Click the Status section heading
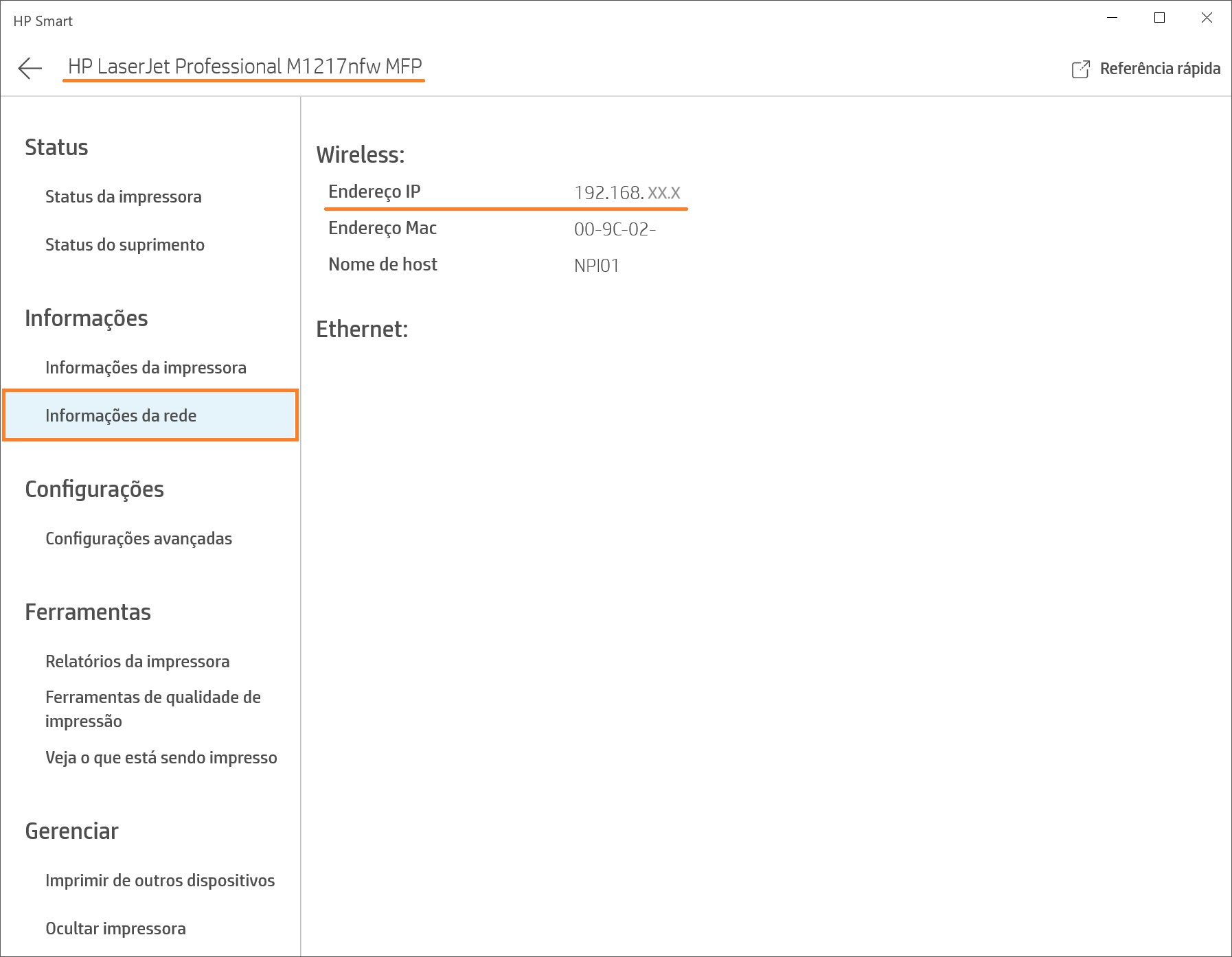This screenshot has width=1232, height=957. (x=56, y=148)
